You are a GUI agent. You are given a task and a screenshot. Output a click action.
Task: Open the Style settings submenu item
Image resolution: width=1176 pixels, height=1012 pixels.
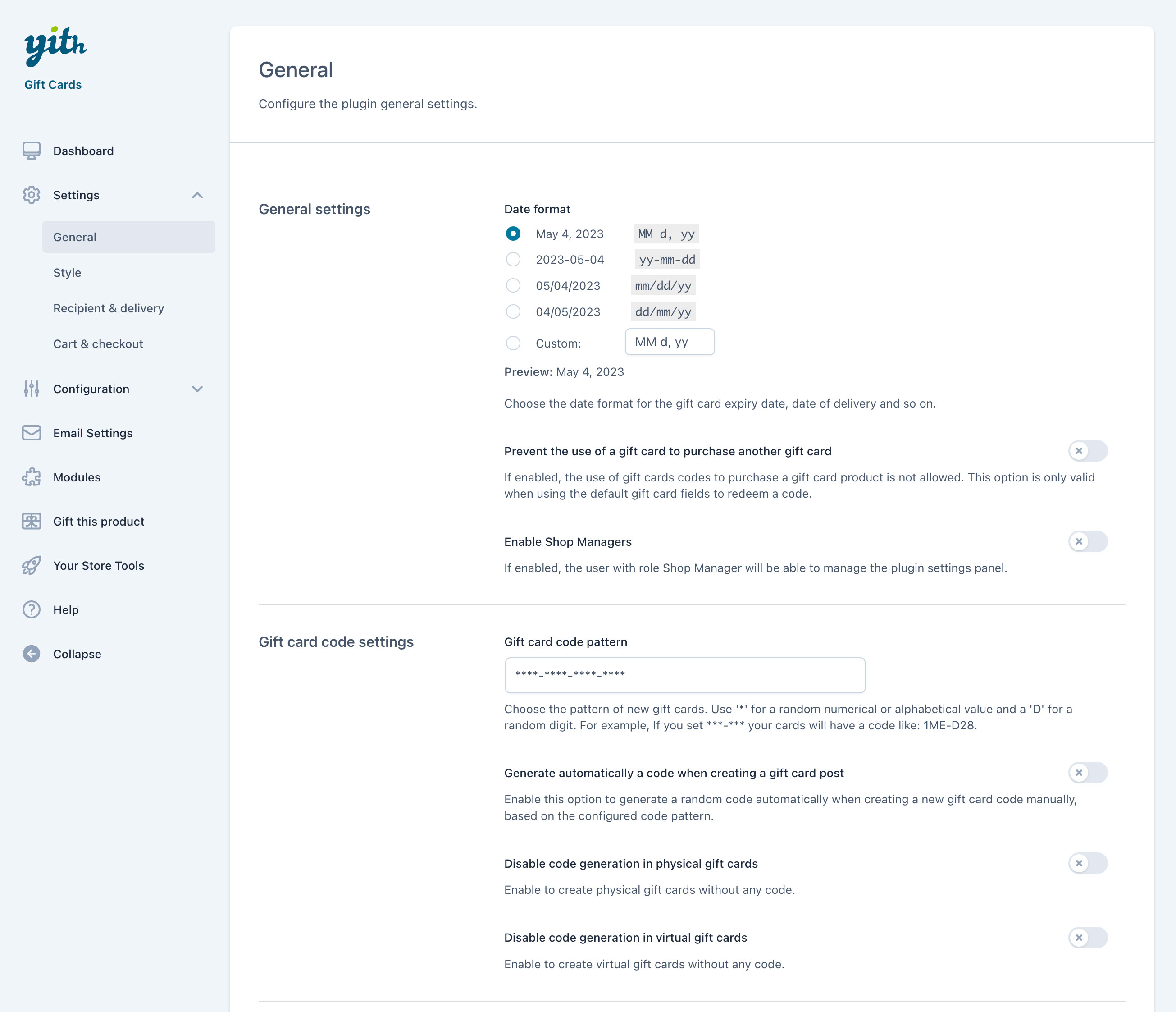point(67,273)
